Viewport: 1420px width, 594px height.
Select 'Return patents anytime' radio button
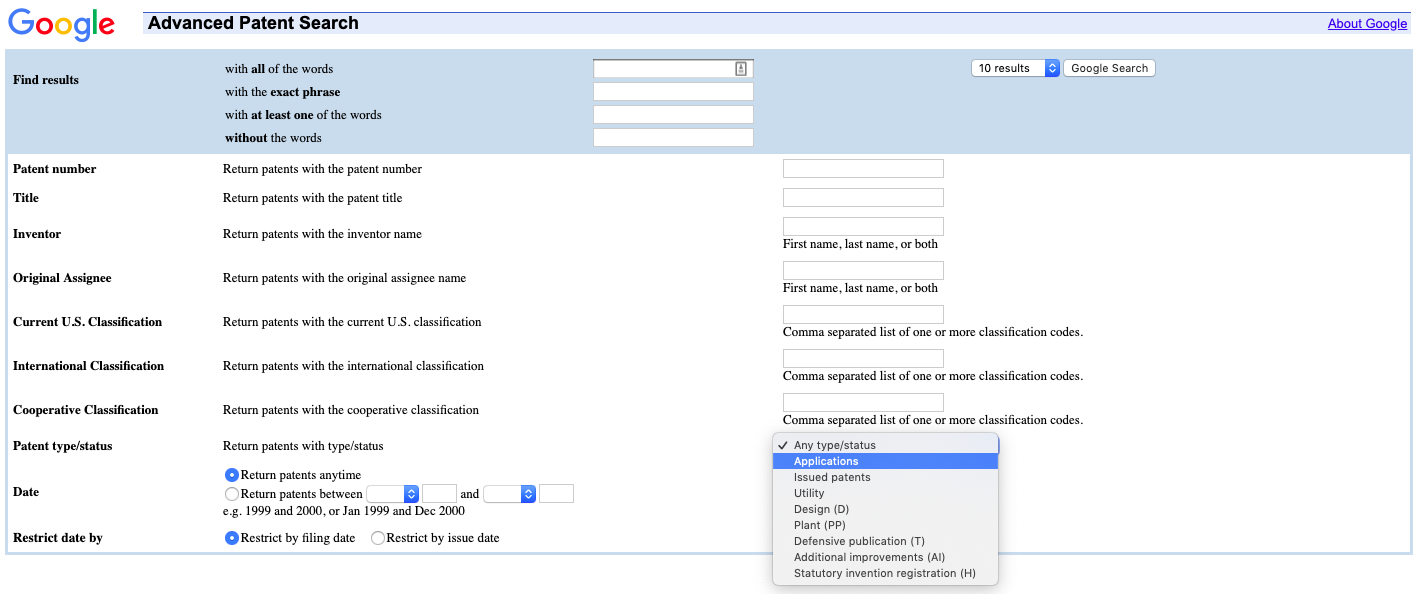(x=232, y=475)
